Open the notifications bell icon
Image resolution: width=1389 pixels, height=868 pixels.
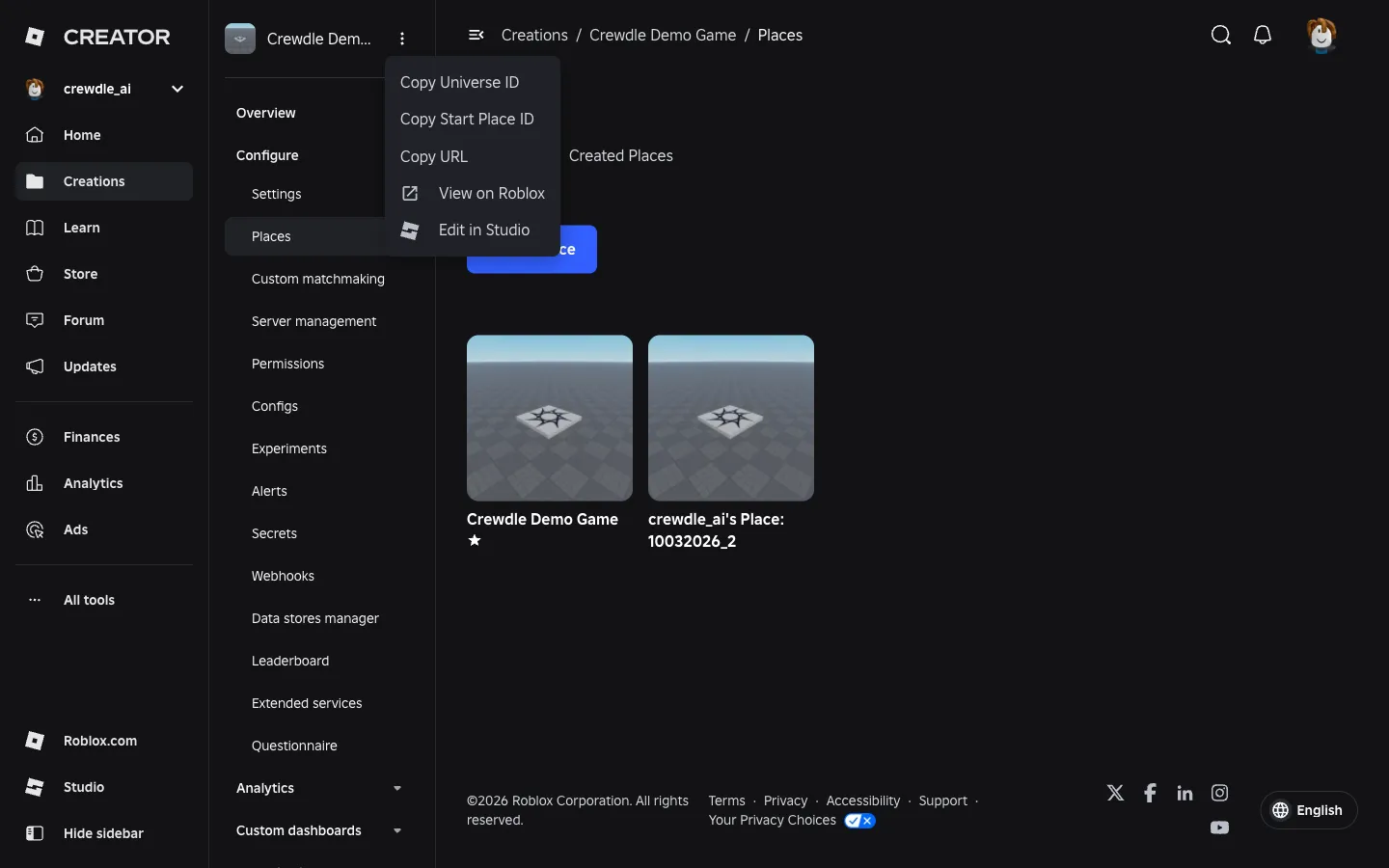[1263, 36]
